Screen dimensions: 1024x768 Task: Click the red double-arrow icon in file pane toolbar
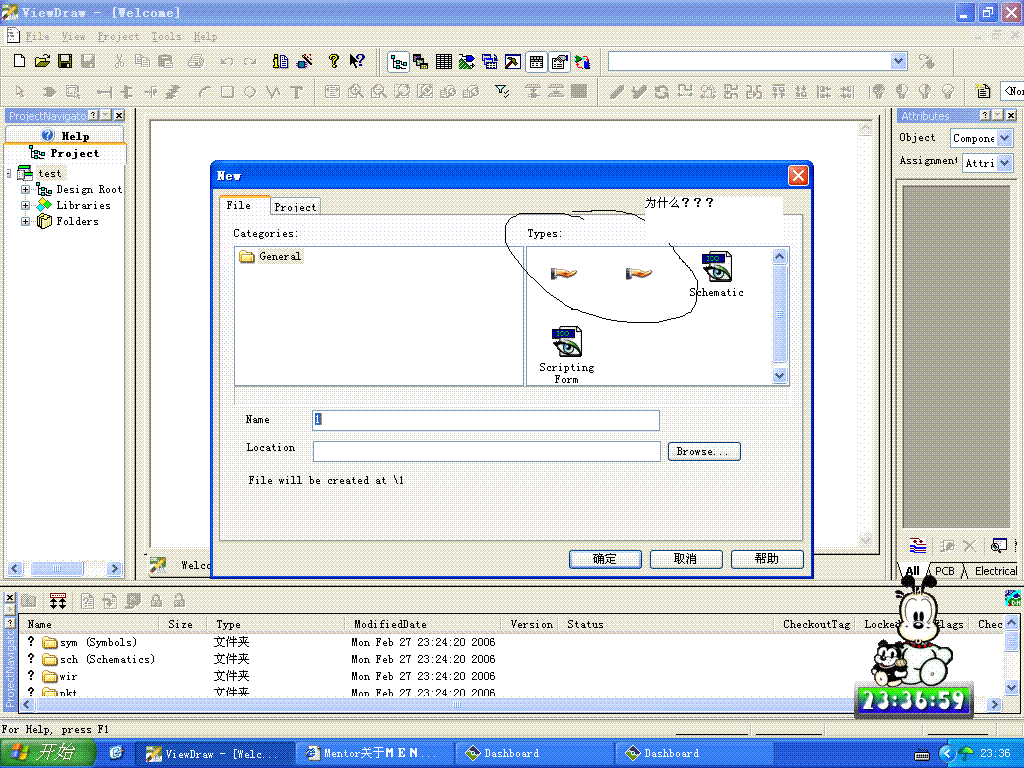[x=58, y=601]
